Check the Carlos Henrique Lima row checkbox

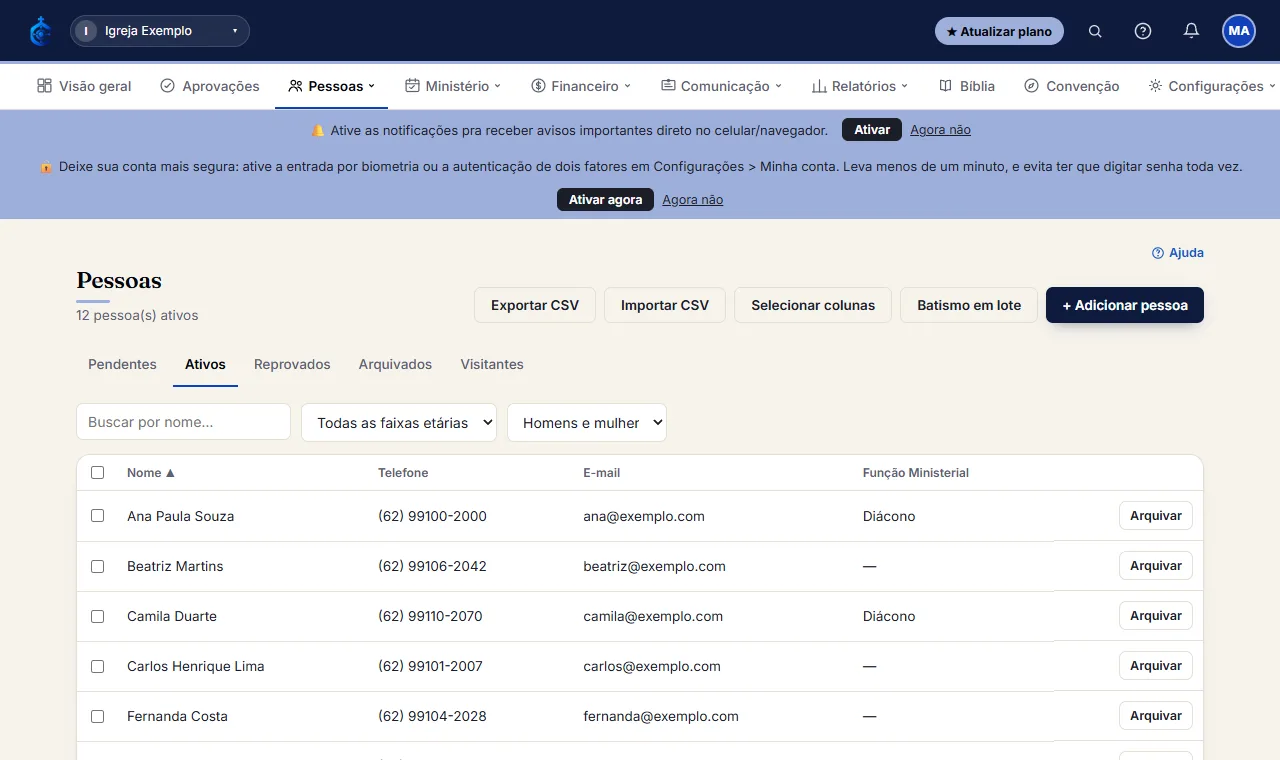tap(97, 666)
